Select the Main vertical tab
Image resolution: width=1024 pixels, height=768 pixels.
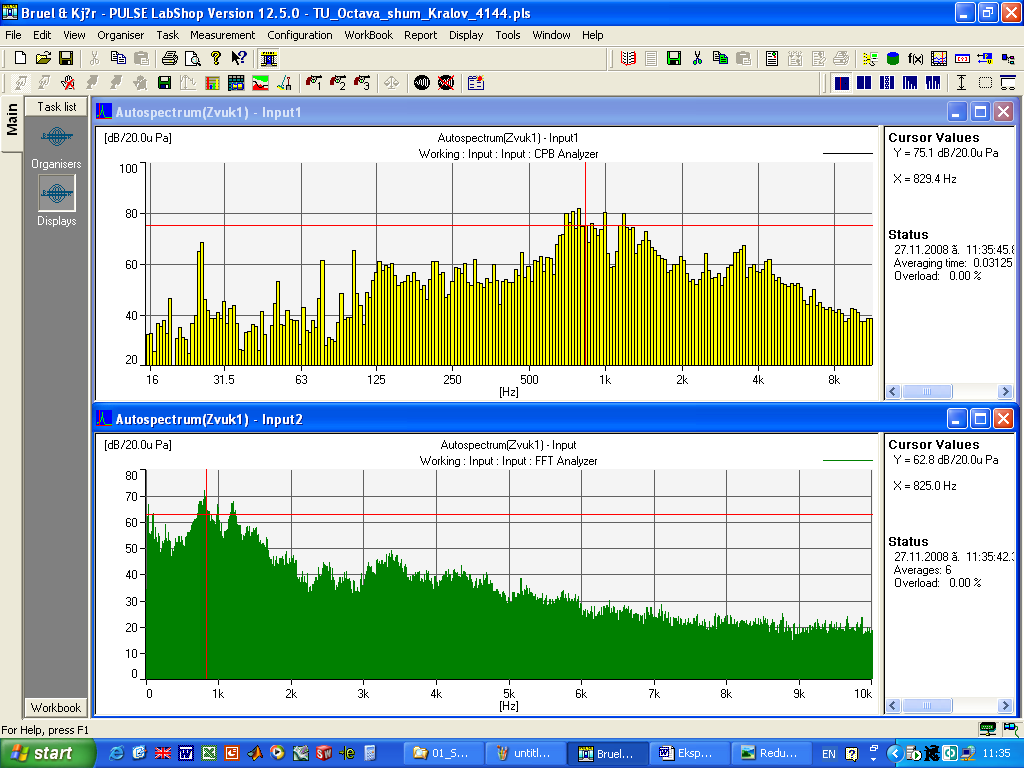(x=12, y=121)
